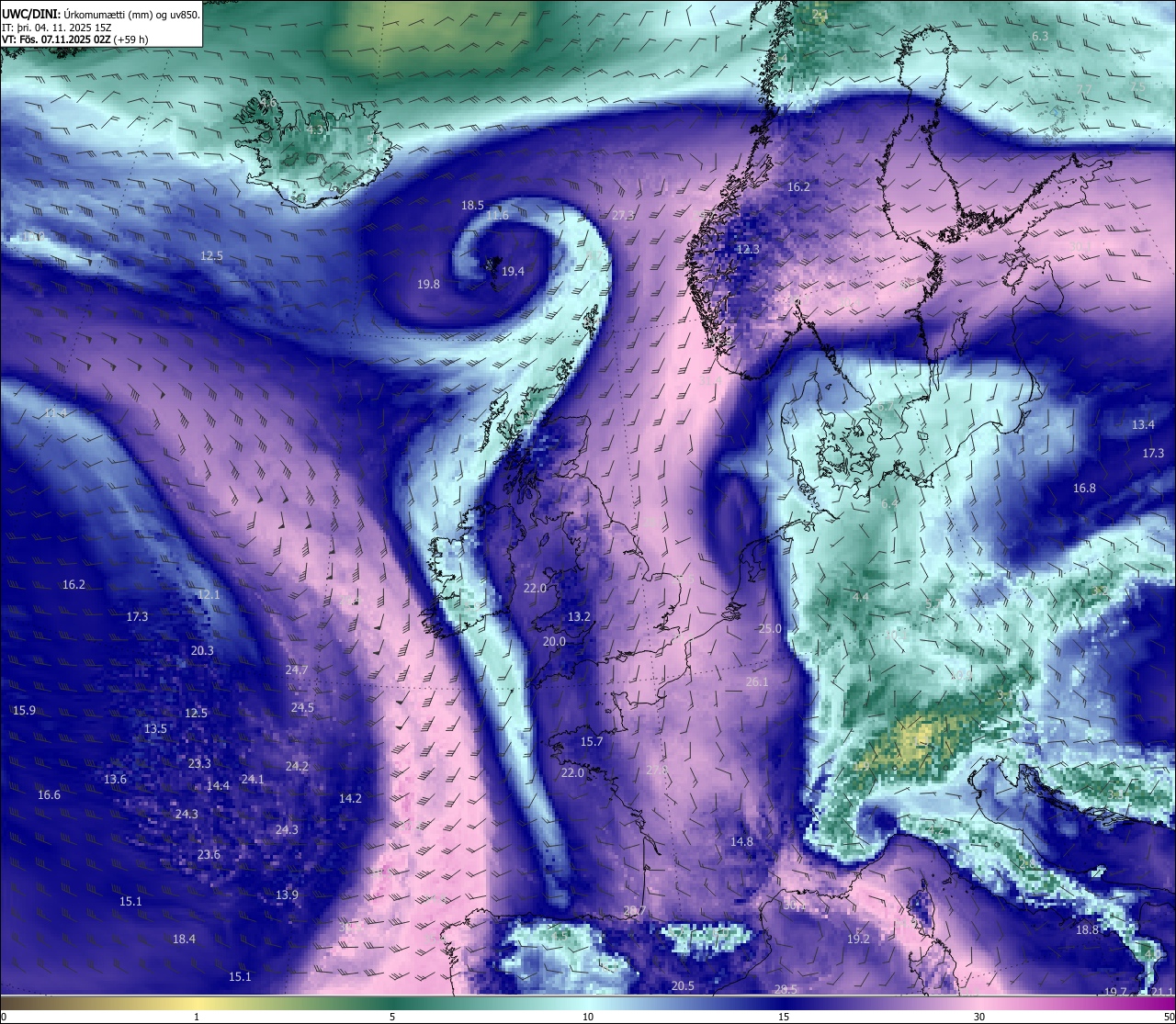
Task: Click the 26.1 map value
Action: point(757,682)
